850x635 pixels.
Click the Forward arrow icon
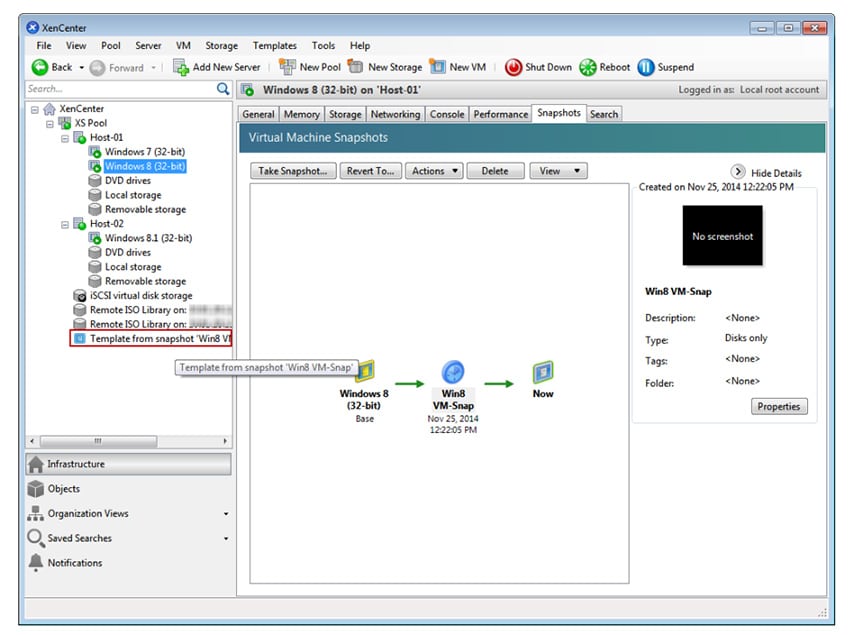pyautogui.click(x=97, y=68)
